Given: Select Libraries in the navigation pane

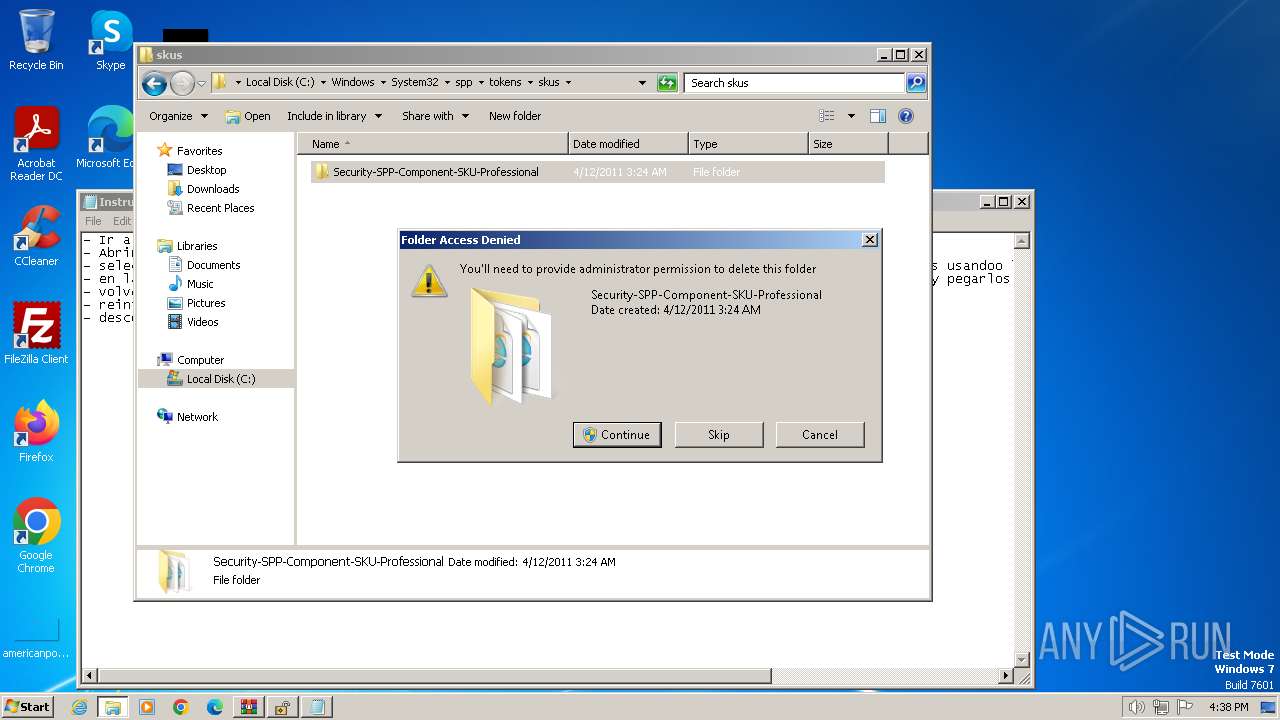Looking at the screenshot, I should point(196,246).
